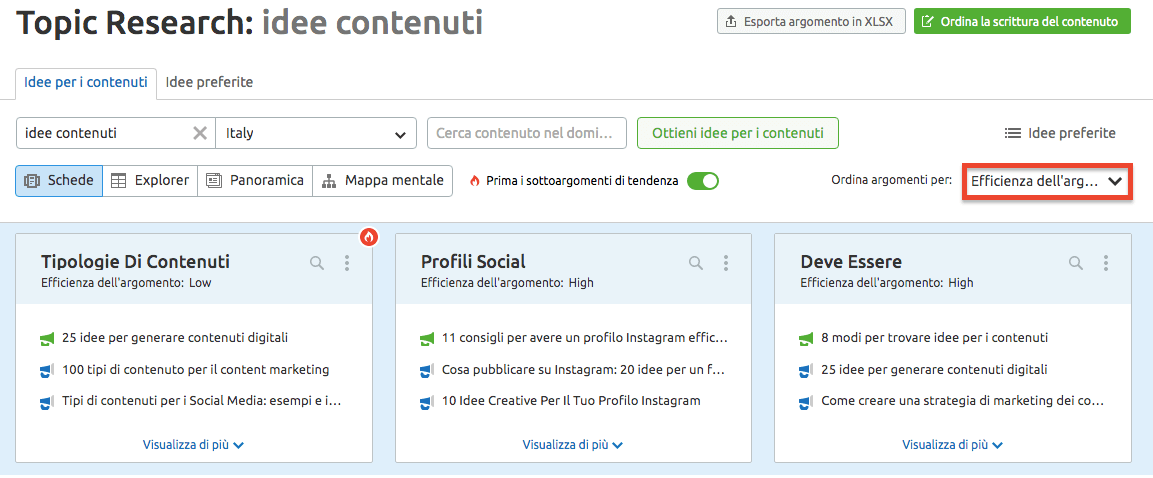
Task: Open three-dot menu on Profili Social card
Action: point(726,263)
